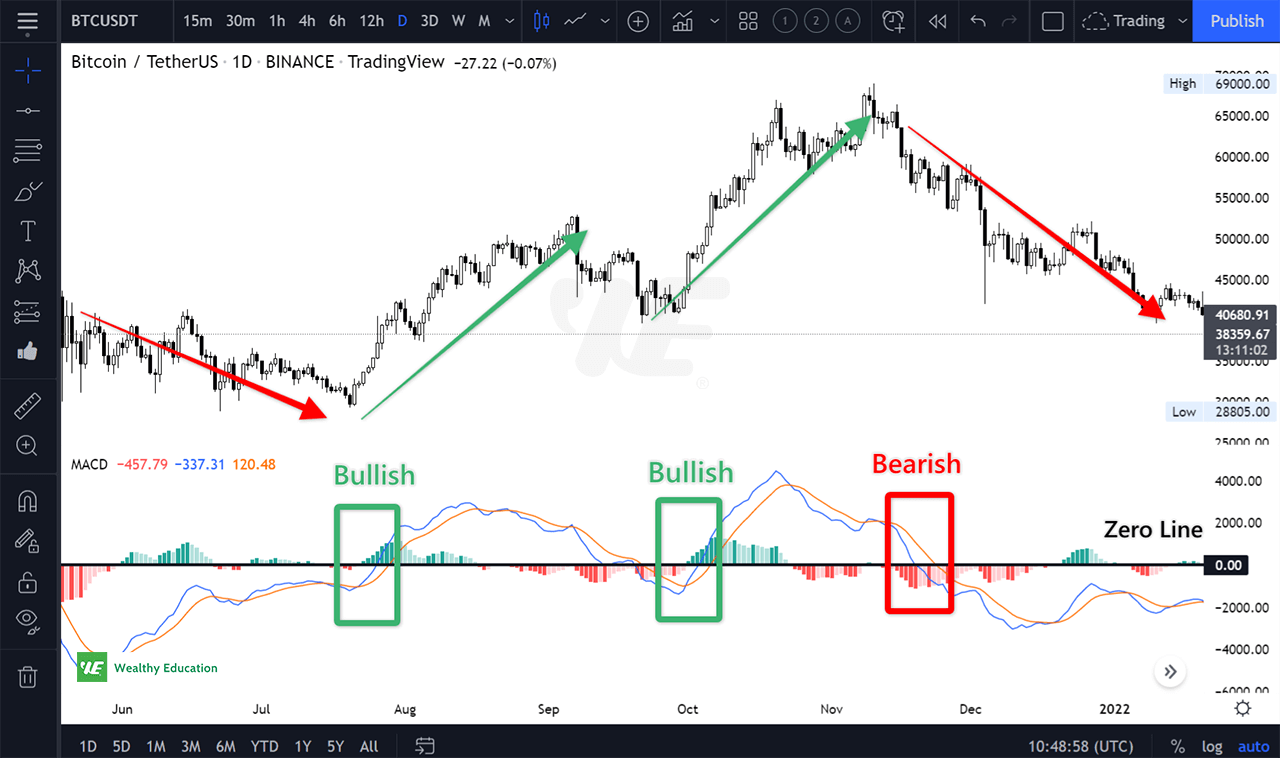This screenshot has width=1280, height=758.
Task: Start bar replay mode
Action: click(x=937, y=21)
